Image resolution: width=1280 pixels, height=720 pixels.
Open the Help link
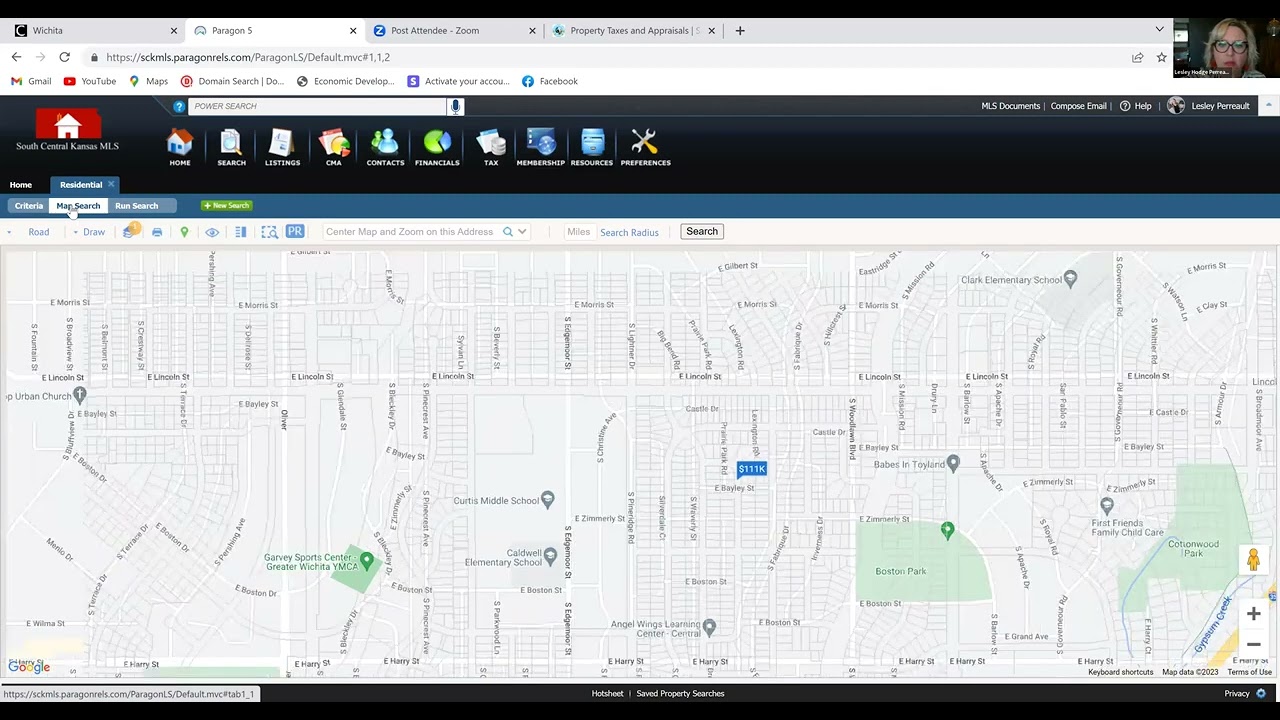(x=1136, y=106)
